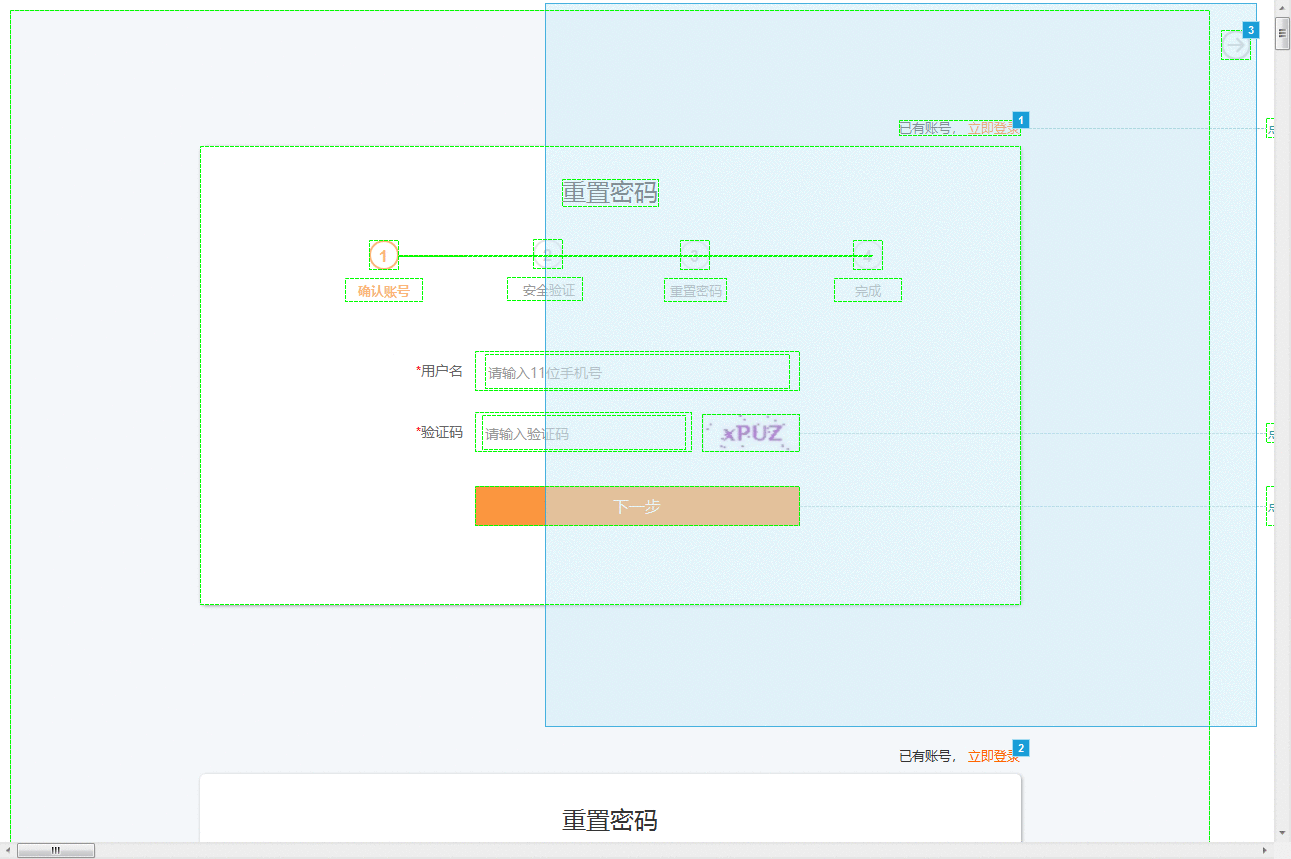Image resolution: width=1291 pixels, height=859 pixels.
Task: Follow the 立即登录 link beside note marker 1
Action: pos(994,128)
